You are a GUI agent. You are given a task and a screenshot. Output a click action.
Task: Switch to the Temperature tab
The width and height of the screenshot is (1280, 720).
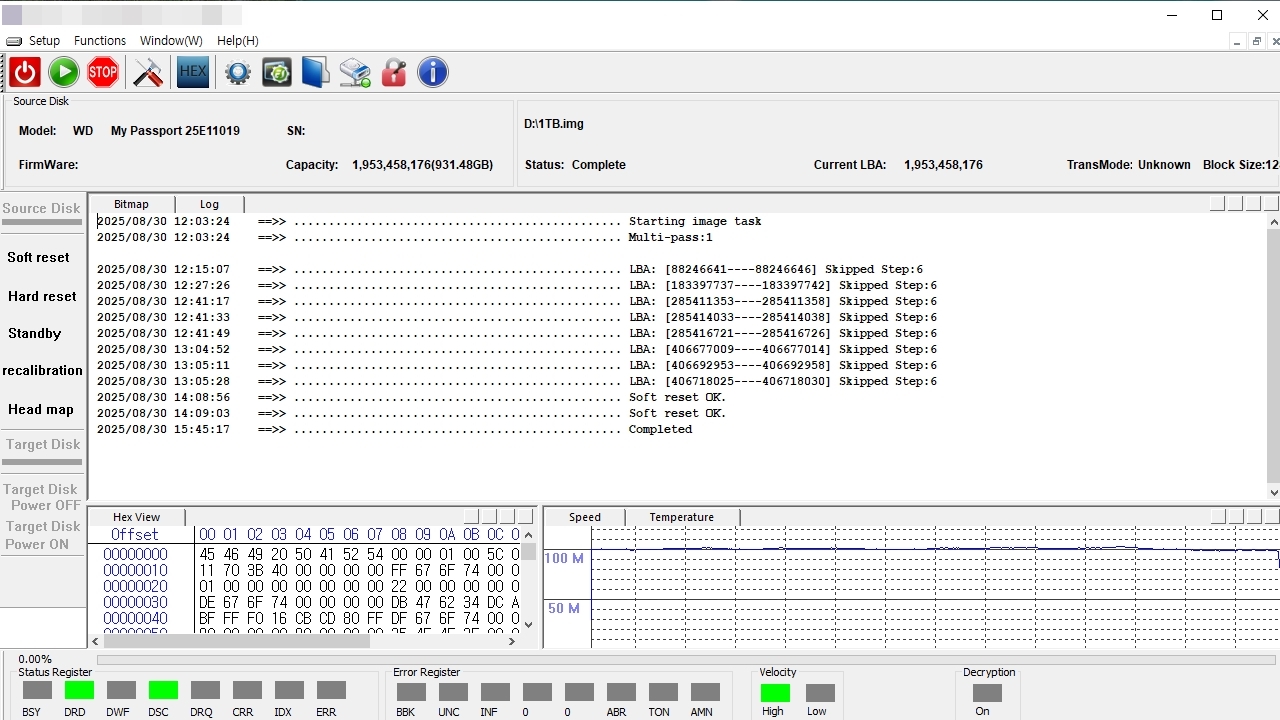pyautogui.click(x=681, y=517)
